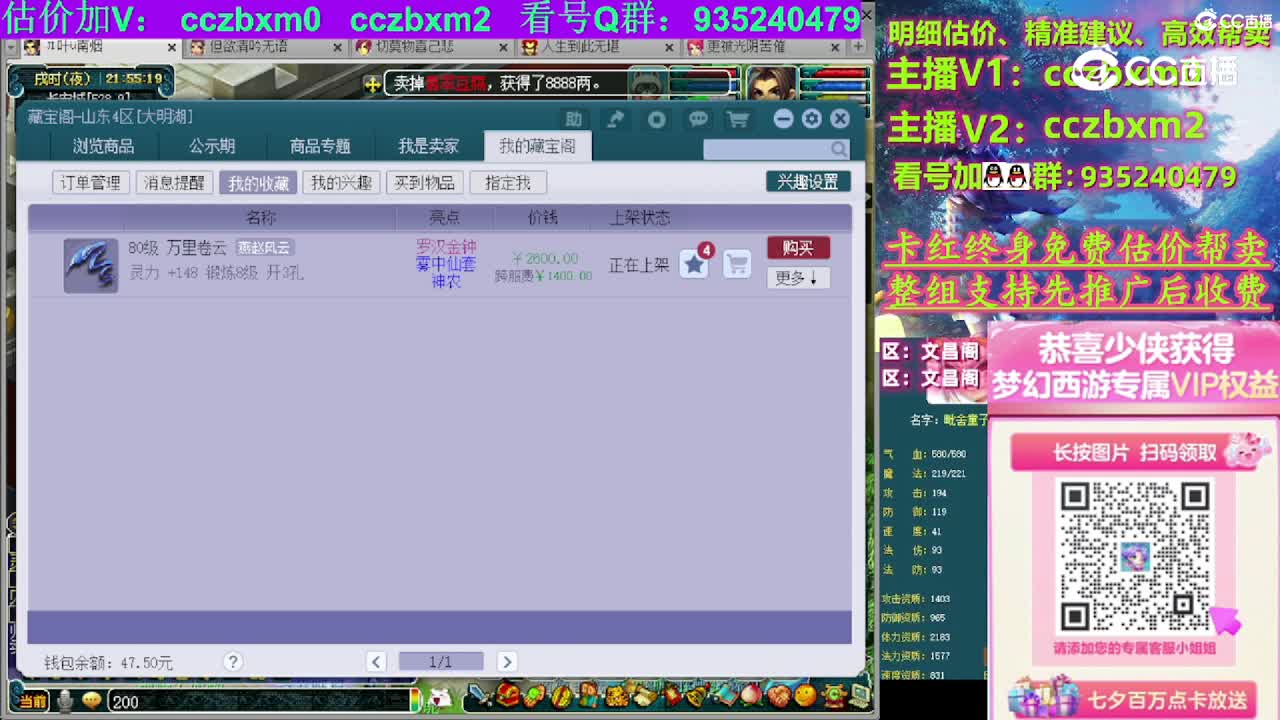The height and width of the screenshot is (720, 1280).
Task: Open the chat bubble icon in title bar
Action: (x=698, y=119)
